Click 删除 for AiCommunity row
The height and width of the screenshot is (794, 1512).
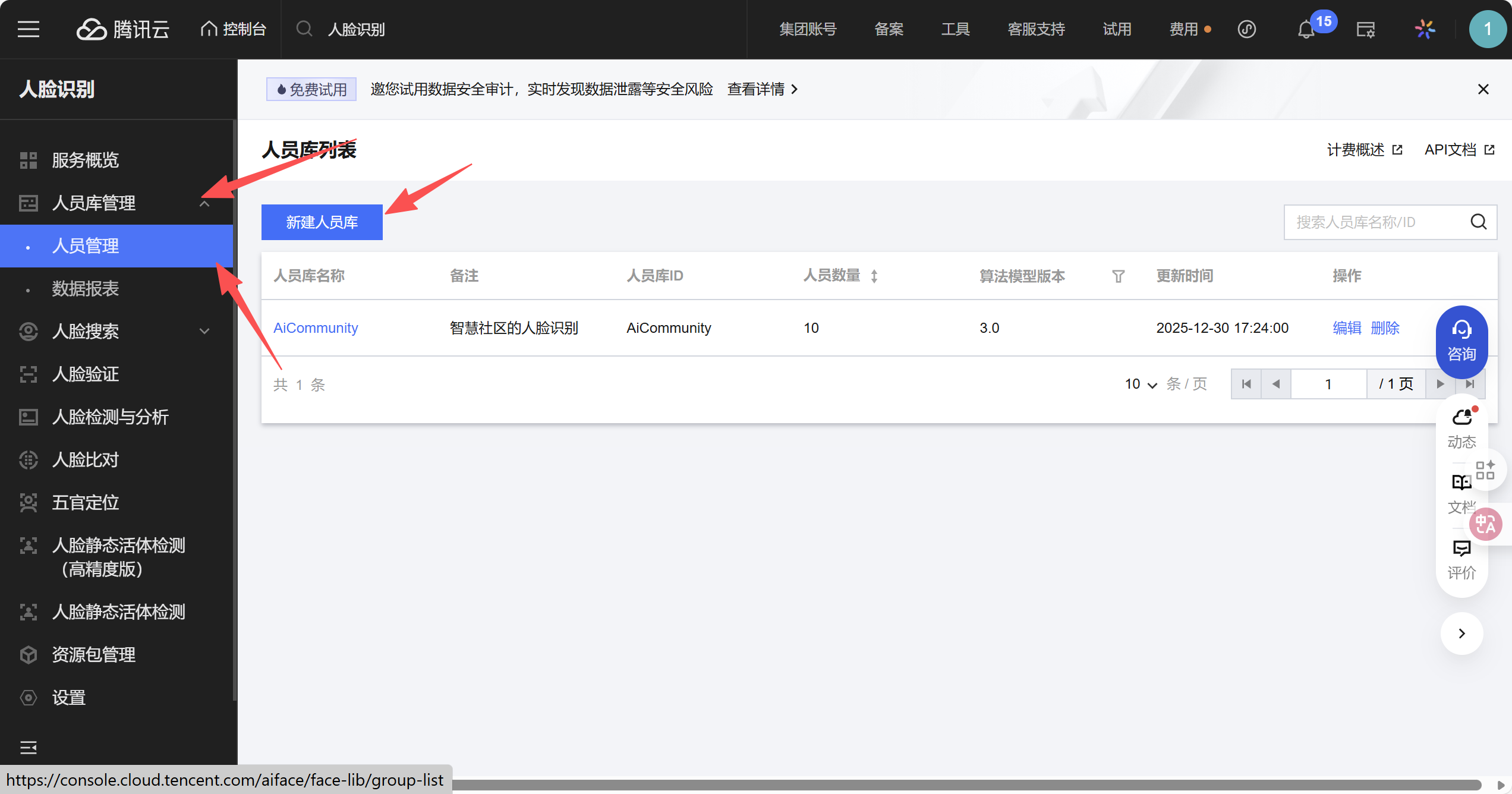pyautogui.click(x=1385, y=328)
